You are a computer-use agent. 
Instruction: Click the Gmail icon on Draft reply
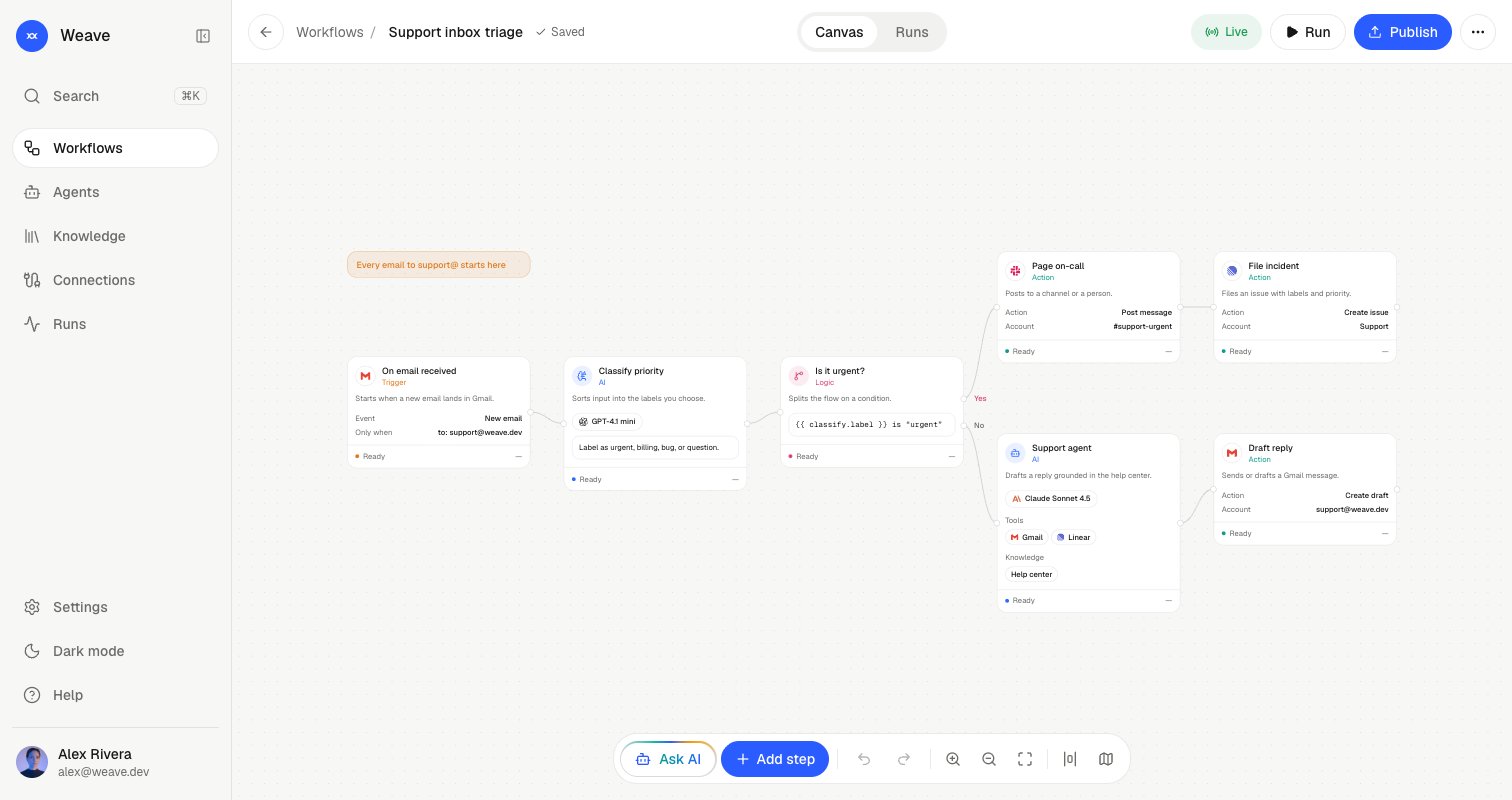[1231, 453]
